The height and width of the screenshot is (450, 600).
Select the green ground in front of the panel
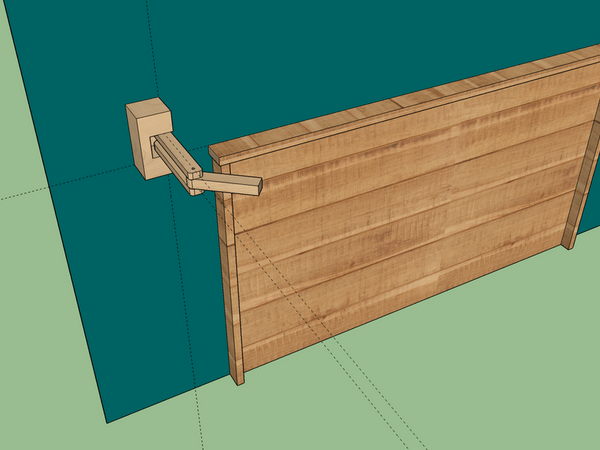pyautogui.click(x=450, y=380)
